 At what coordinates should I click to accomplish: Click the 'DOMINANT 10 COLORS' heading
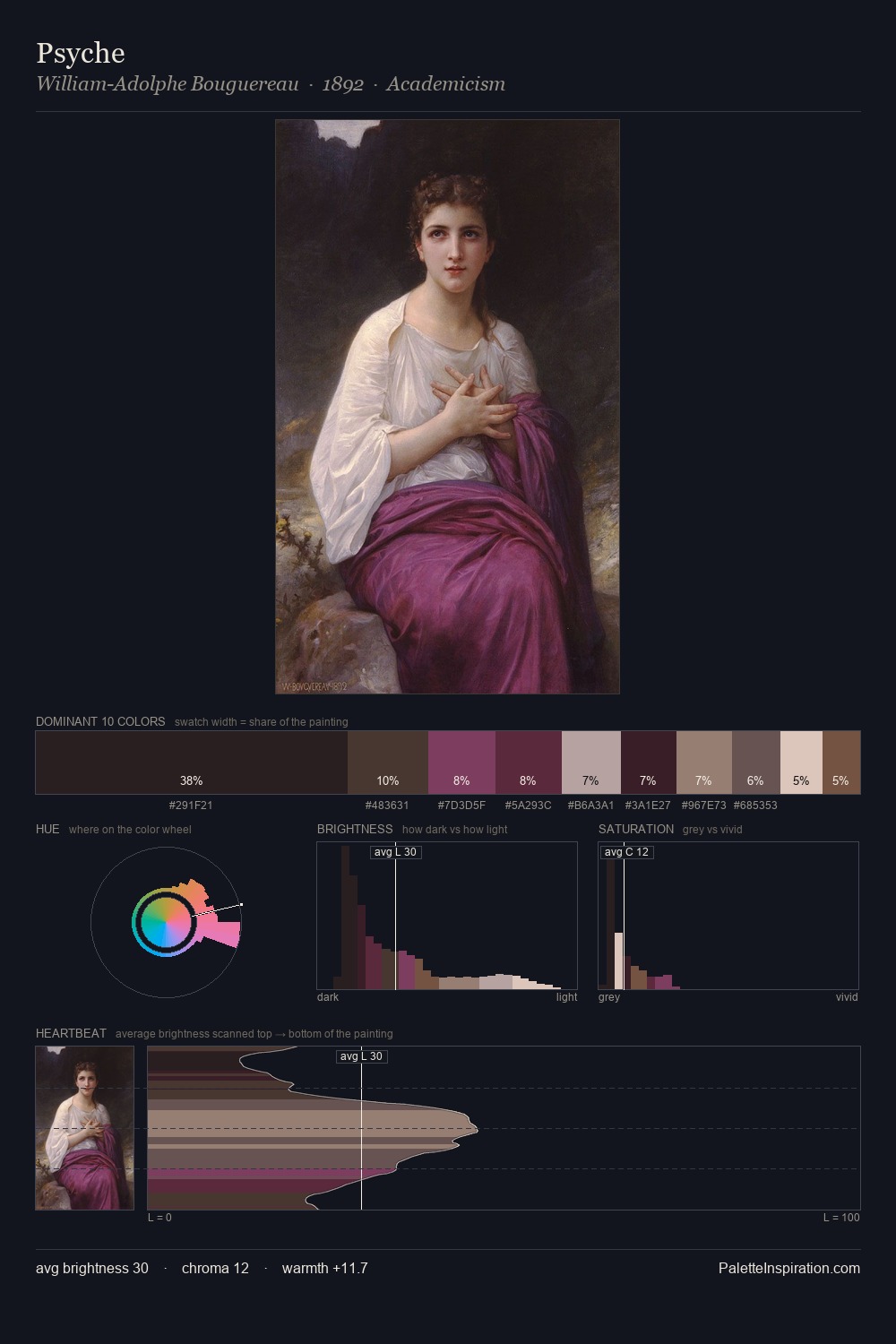tap(100, 721)
